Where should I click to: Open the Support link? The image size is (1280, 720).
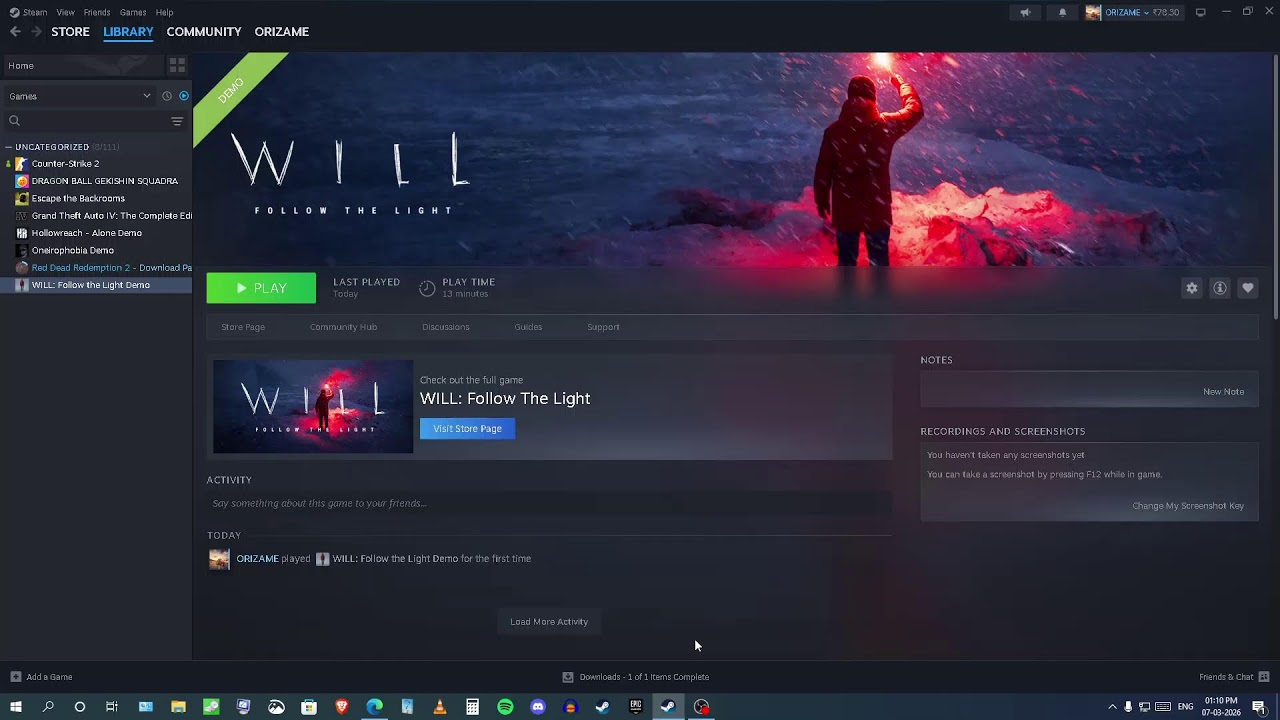603,327
